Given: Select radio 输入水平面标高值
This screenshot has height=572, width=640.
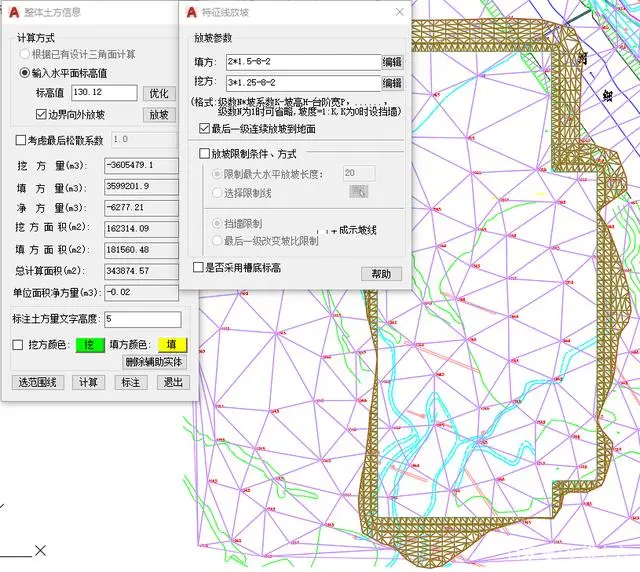Looking at the screenshot, I should (24, 73).
